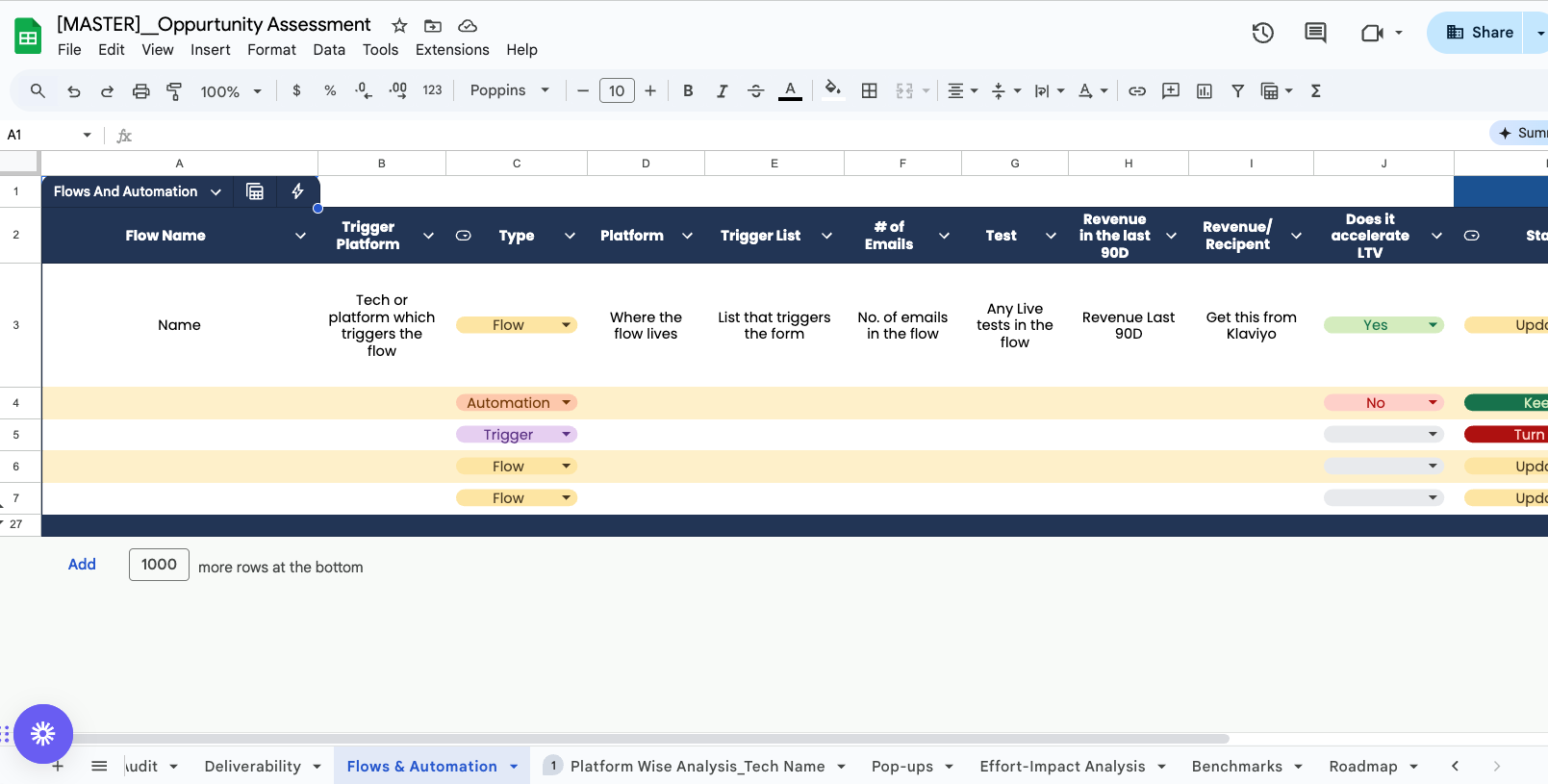Screen dimensions: 1548x784
Task: Toggle strikethrough formatting
Action: 755,90
